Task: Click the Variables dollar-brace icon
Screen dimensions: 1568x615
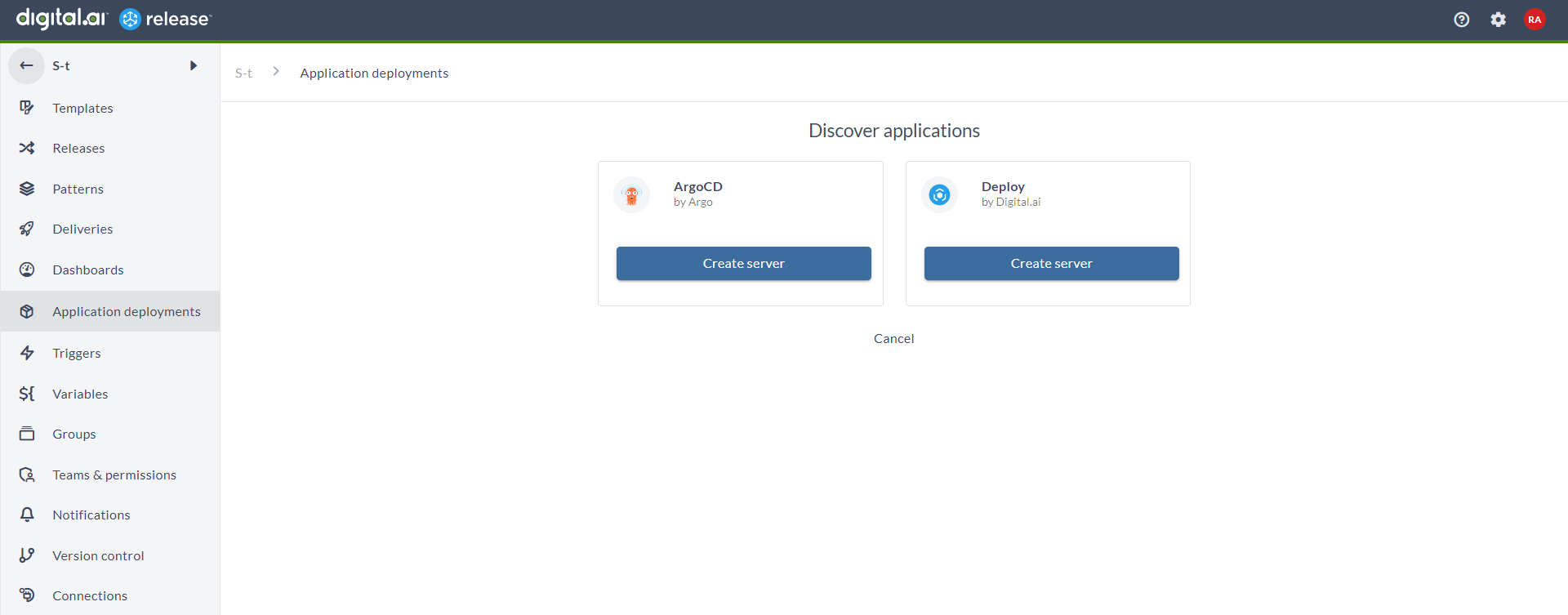Action: [x=27, y=394]
